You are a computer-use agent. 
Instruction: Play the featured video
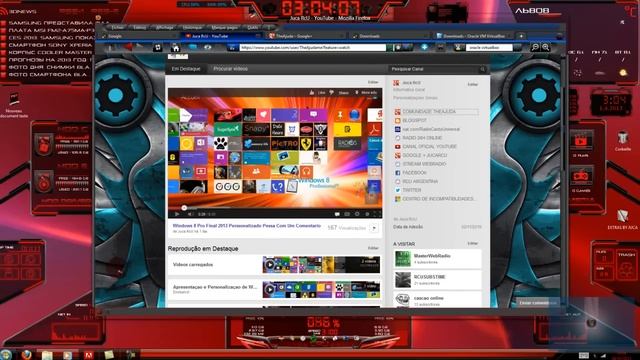point(177,214)
